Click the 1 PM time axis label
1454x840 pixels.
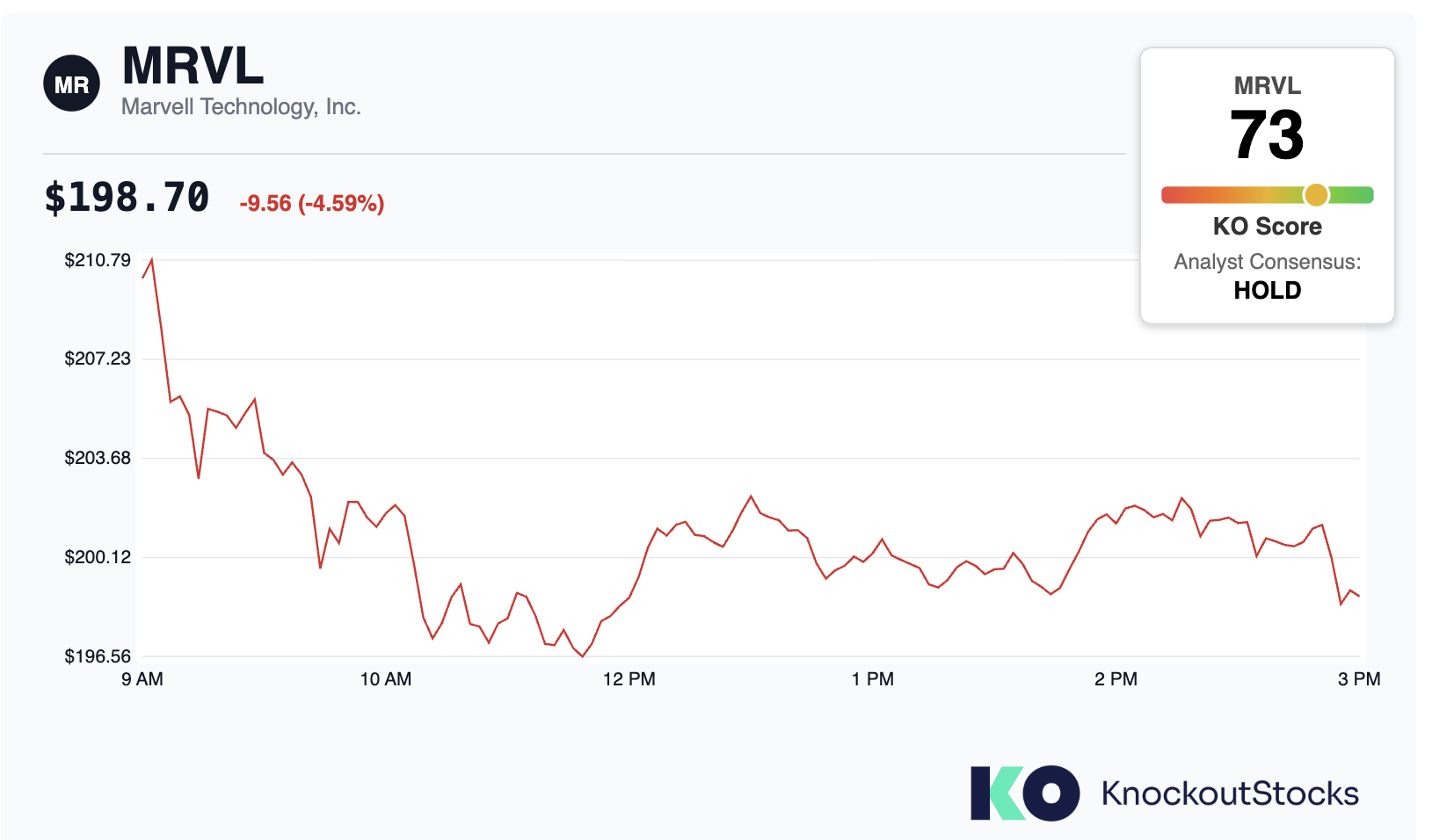click(x=873, y=679)
